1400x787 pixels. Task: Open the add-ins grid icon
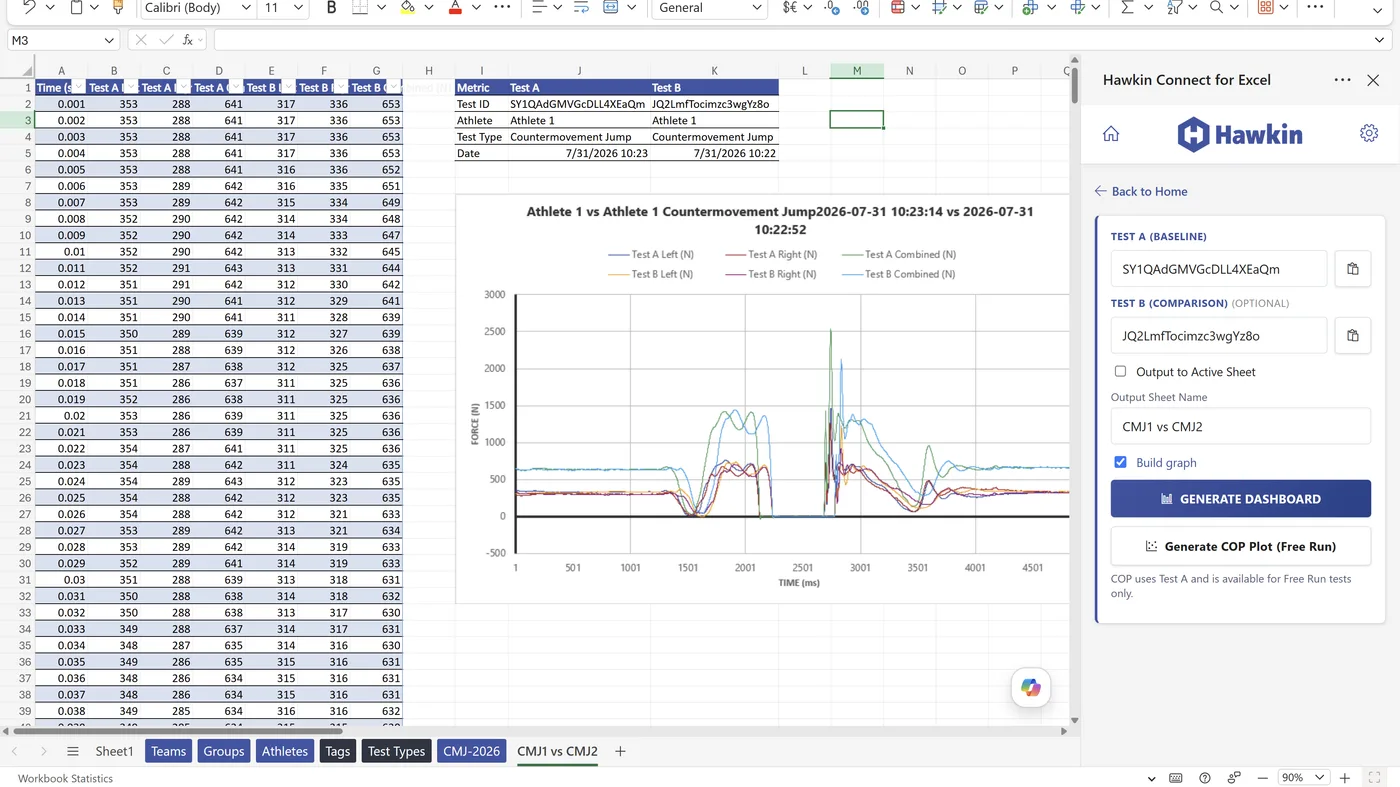click(1266, 7)
